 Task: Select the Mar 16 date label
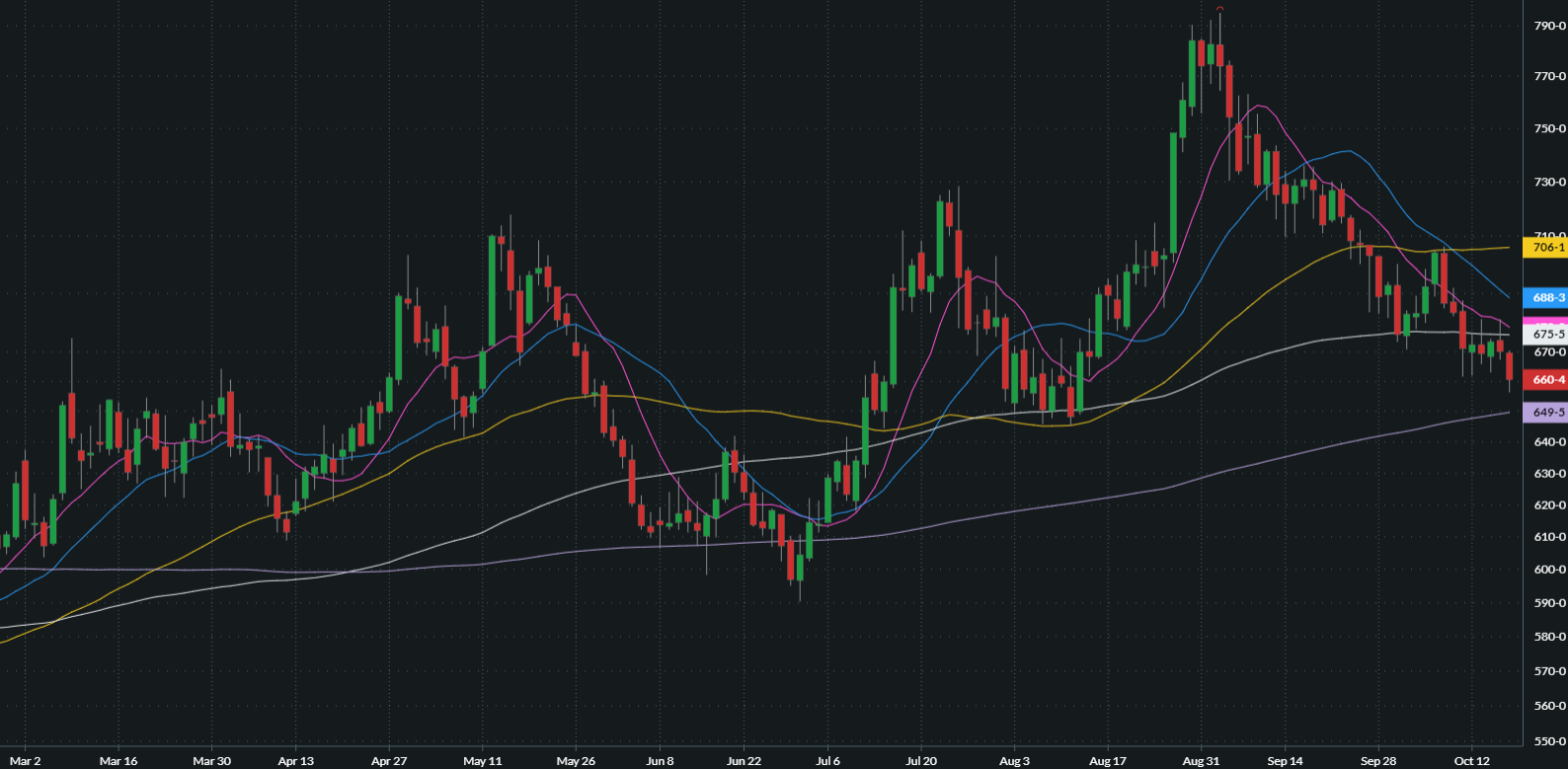coord(118,761)
